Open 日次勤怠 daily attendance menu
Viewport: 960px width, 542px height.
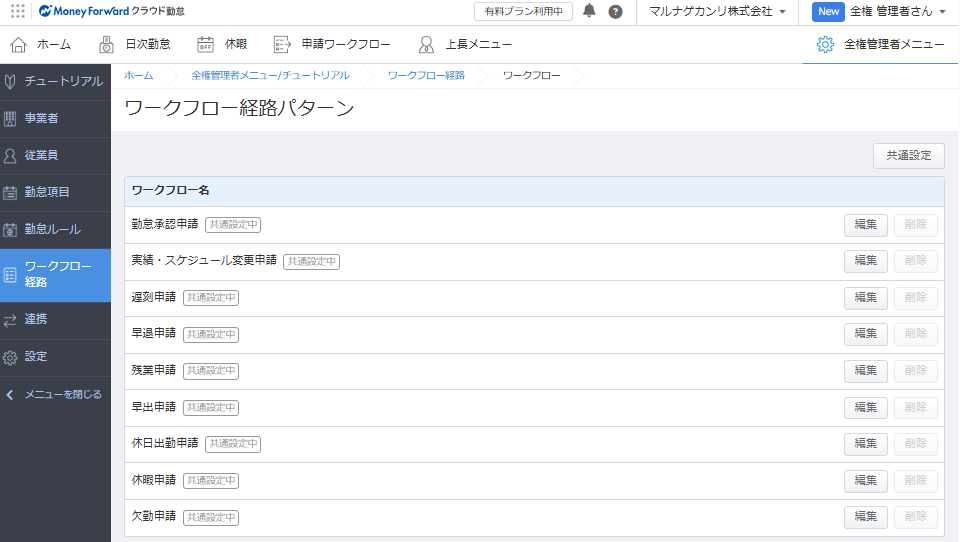coord(134,44)
